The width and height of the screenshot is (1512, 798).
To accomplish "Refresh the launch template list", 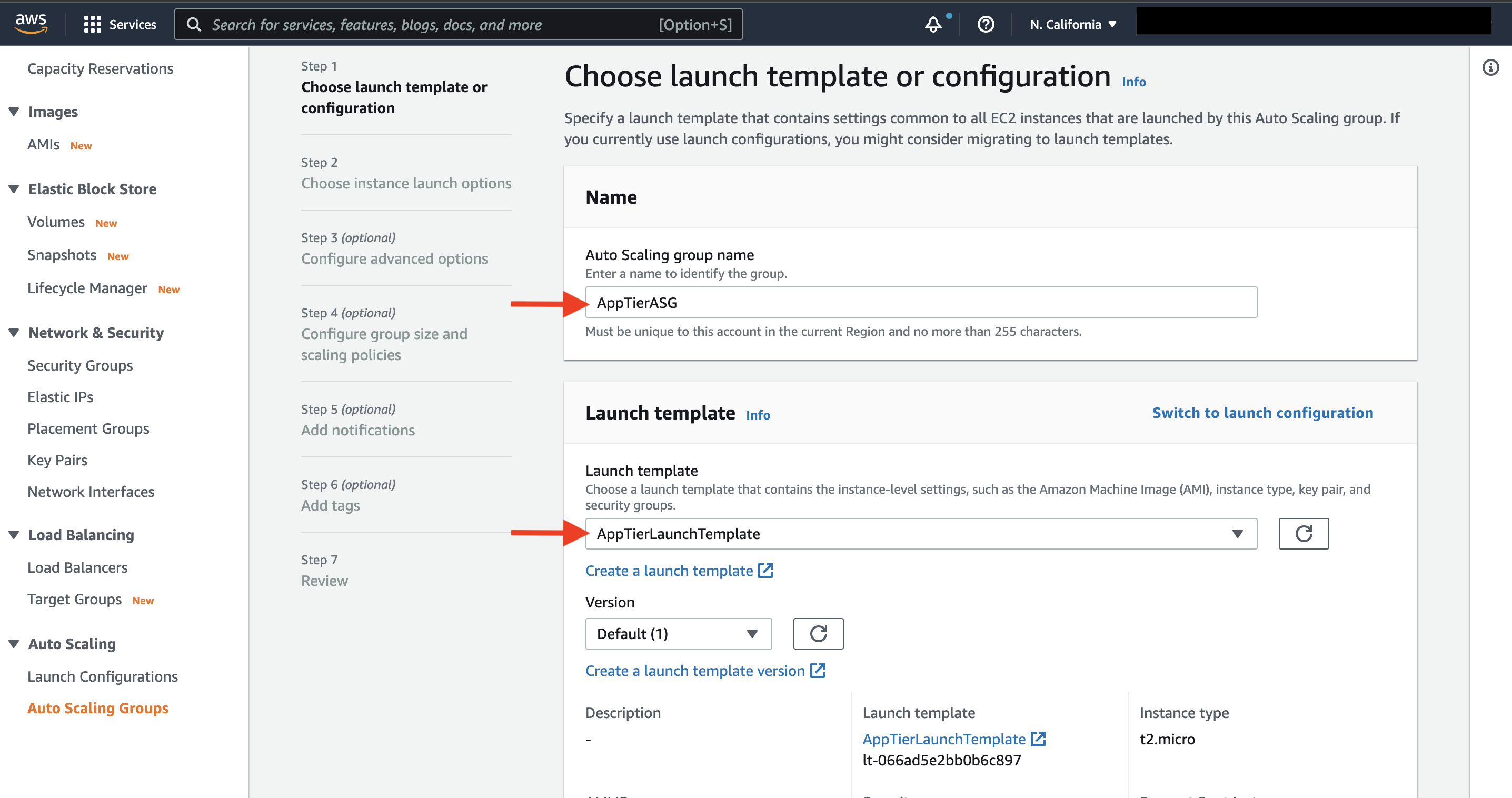I will click(1303, 533).
